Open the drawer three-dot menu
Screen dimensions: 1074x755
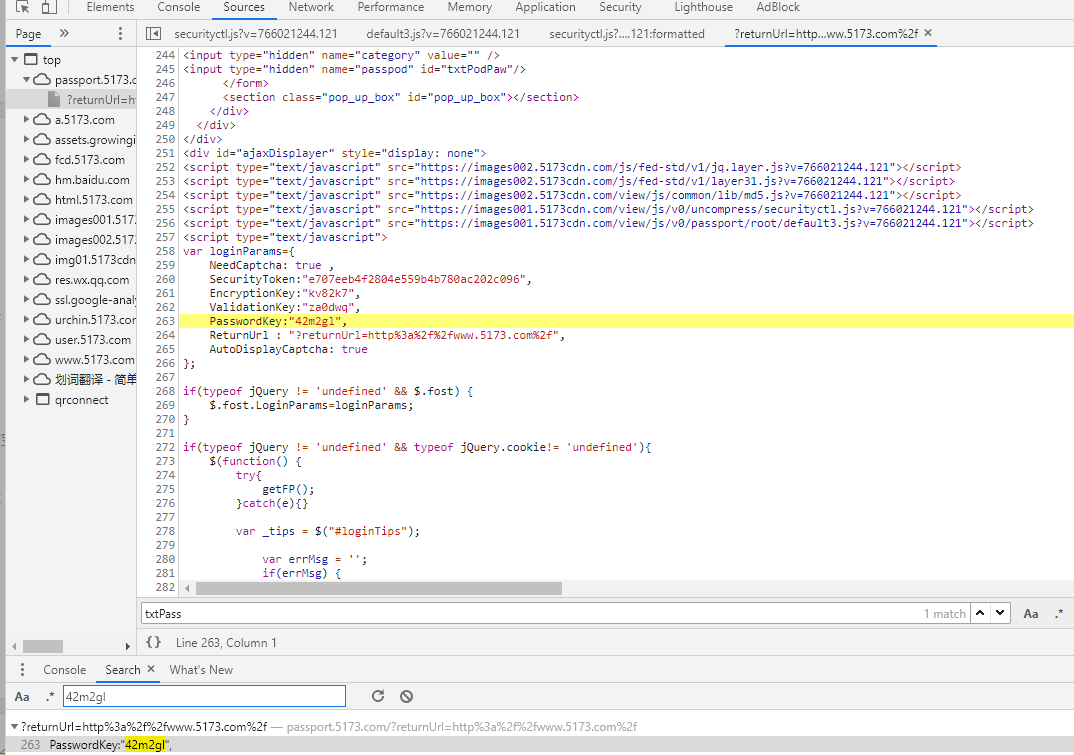(x=22, y=669)
